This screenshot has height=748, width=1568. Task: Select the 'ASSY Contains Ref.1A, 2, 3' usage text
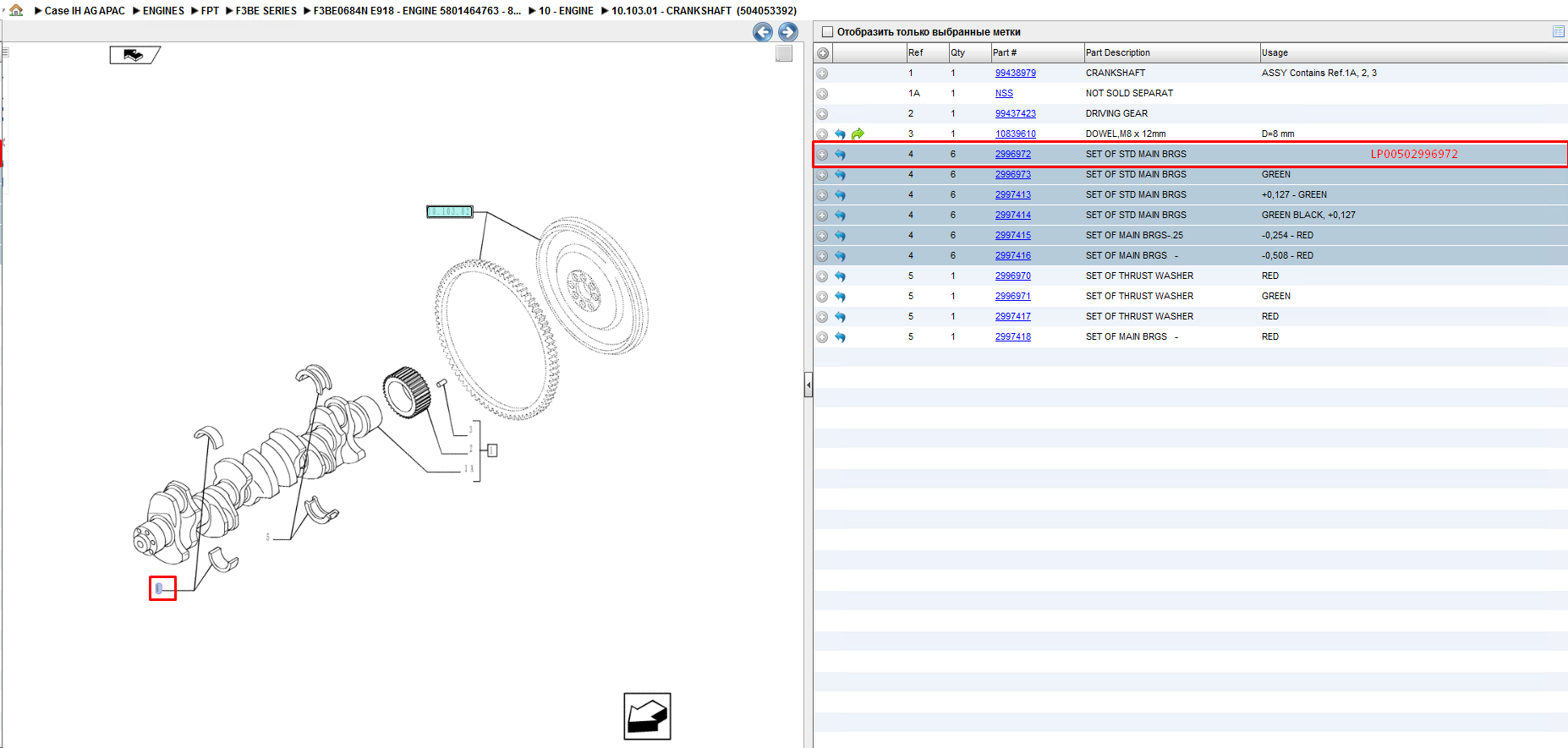click(1319, 74)
